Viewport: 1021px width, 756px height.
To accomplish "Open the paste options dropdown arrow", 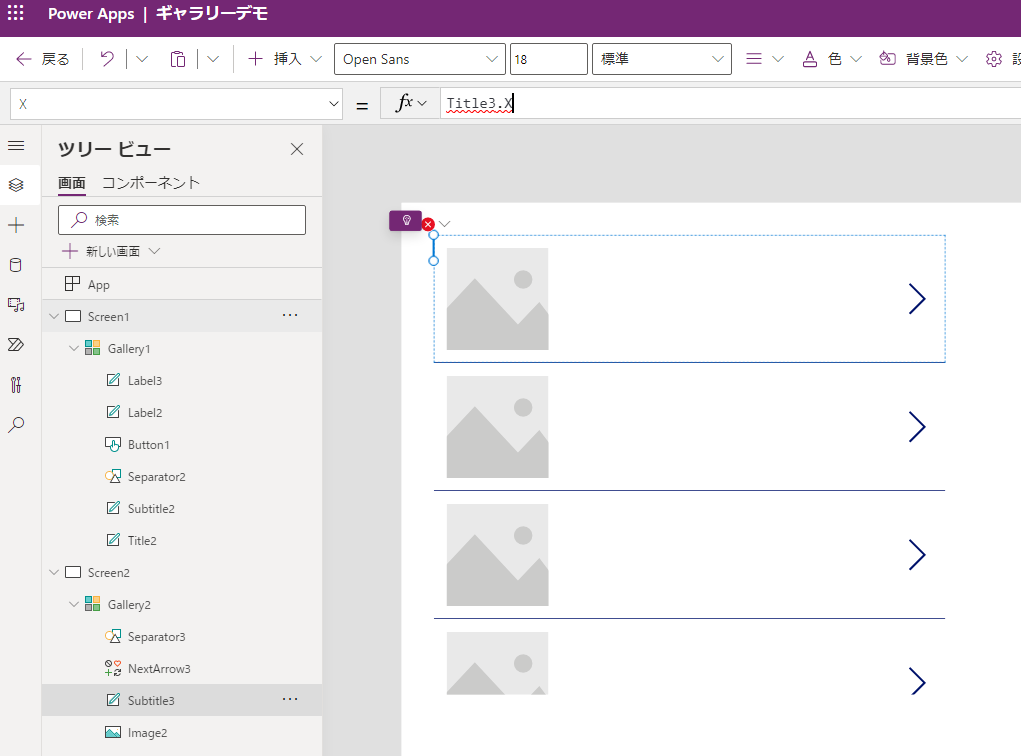I will pos(213,59).
